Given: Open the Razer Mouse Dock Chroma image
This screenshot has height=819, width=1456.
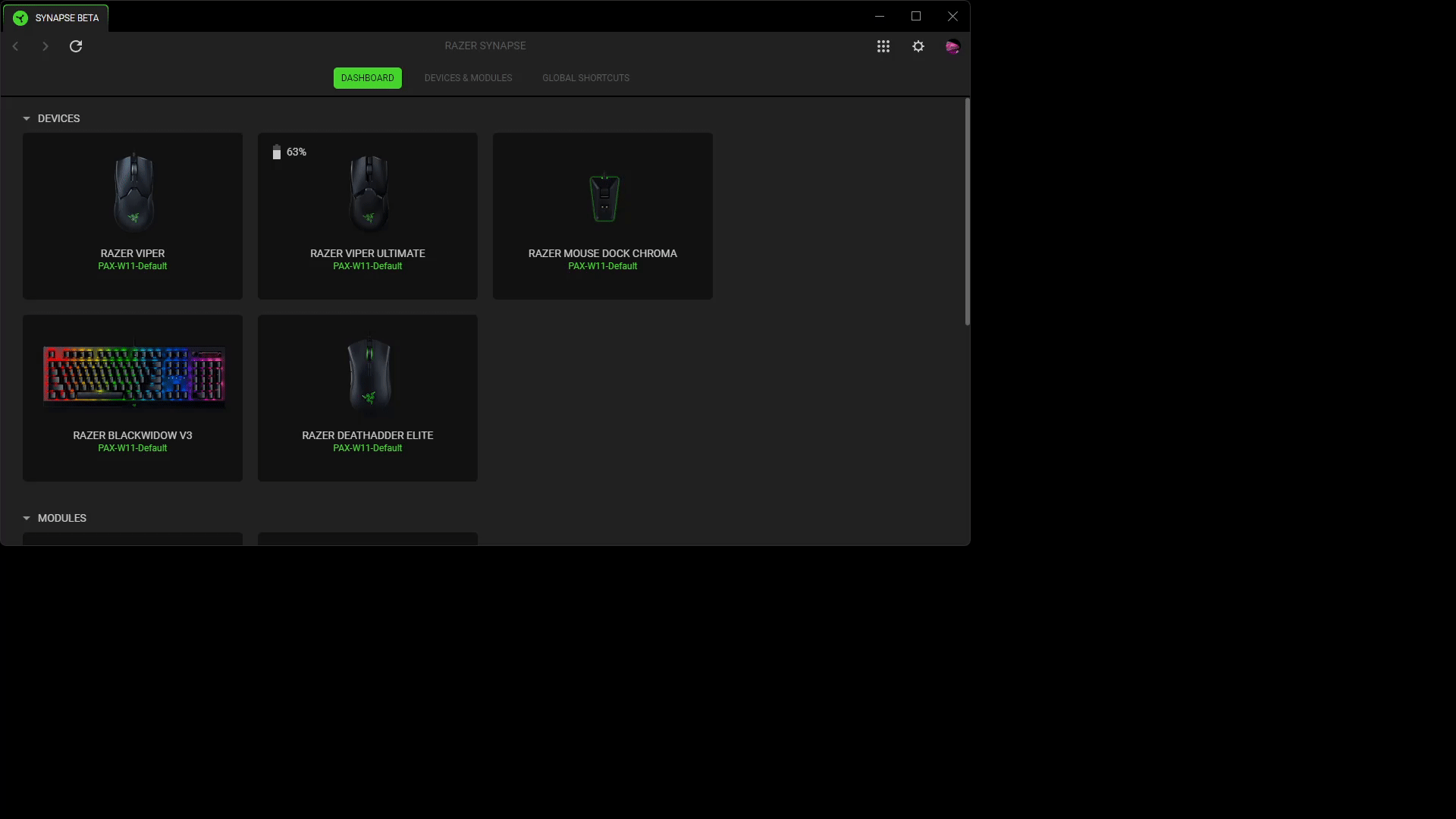Looking at the screenshot, I should (604, 197).
